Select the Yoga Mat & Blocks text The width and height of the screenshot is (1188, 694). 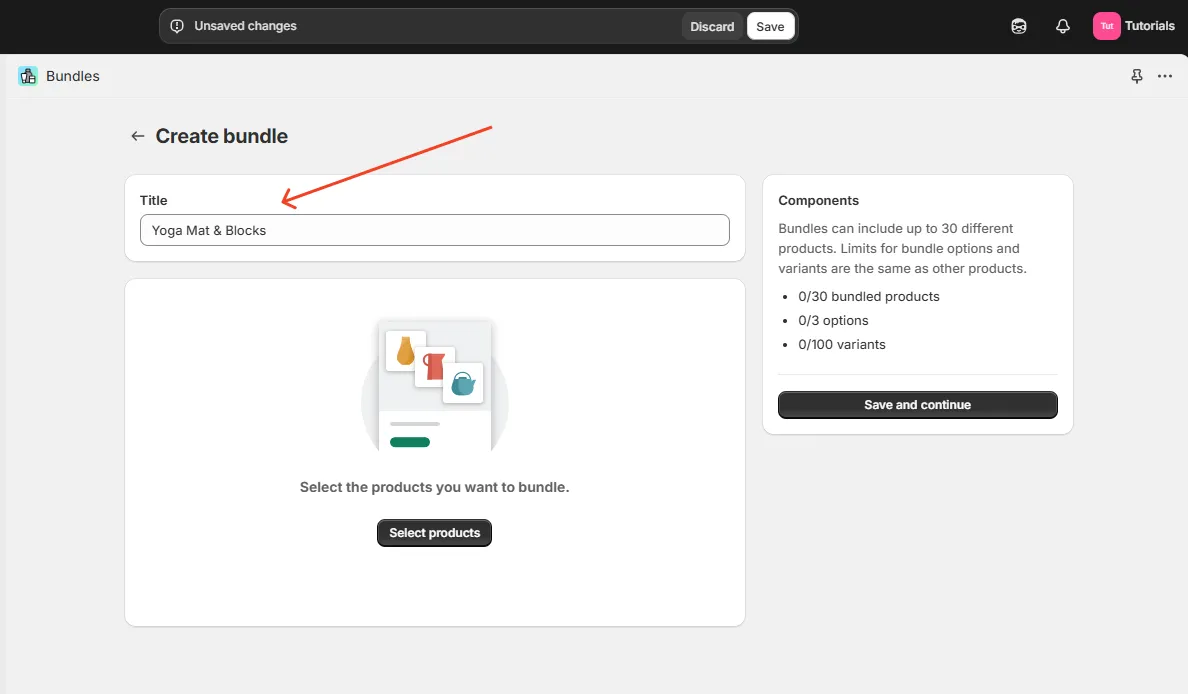207,230
